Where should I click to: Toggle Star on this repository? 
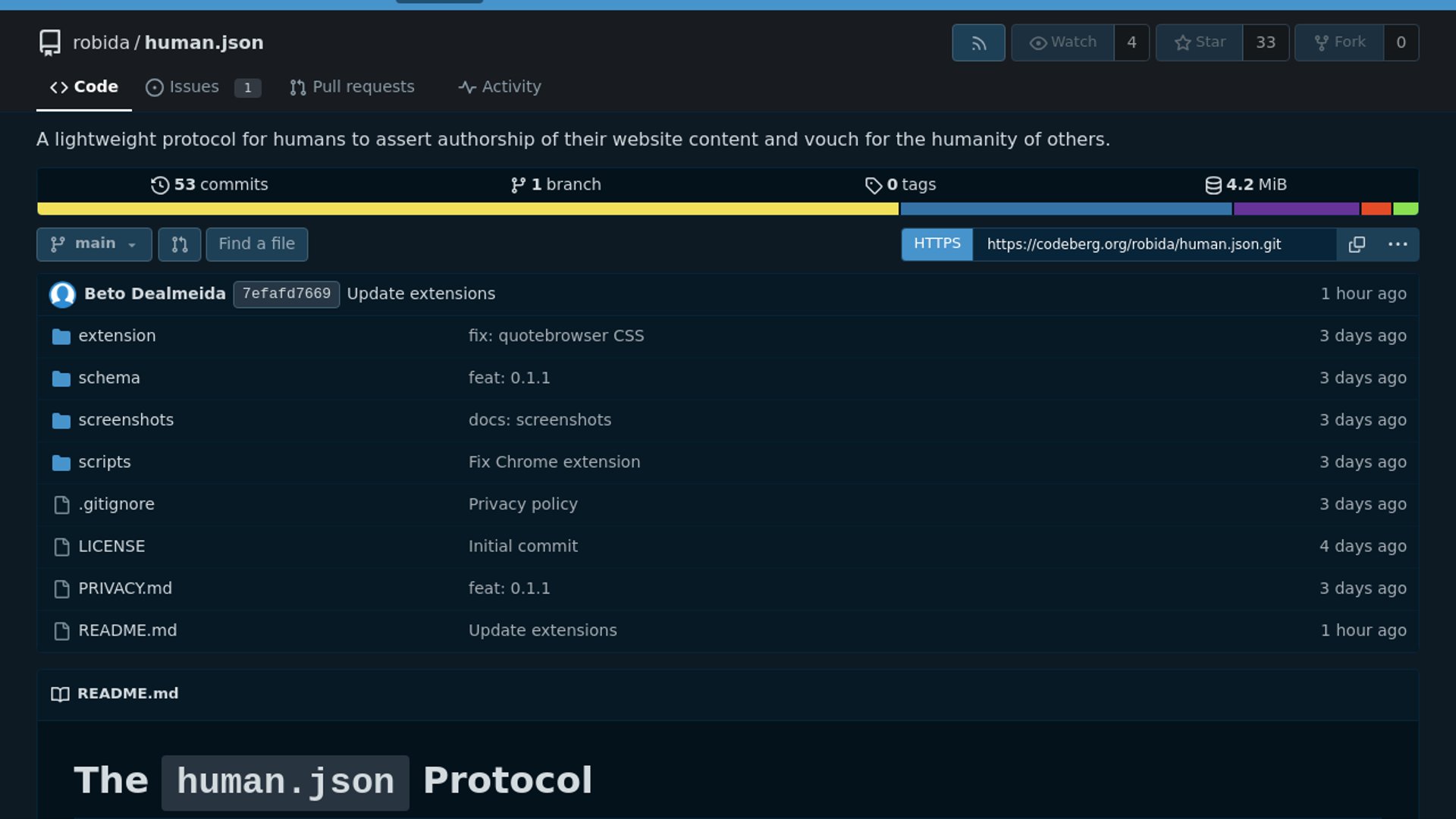1200,43
